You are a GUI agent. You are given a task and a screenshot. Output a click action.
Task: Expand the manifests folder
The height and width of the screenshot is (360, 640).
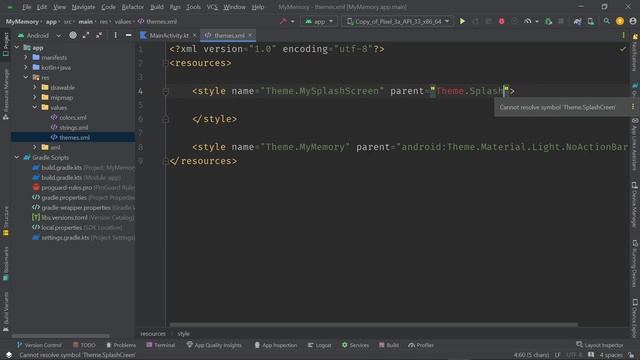click(26, 58)
